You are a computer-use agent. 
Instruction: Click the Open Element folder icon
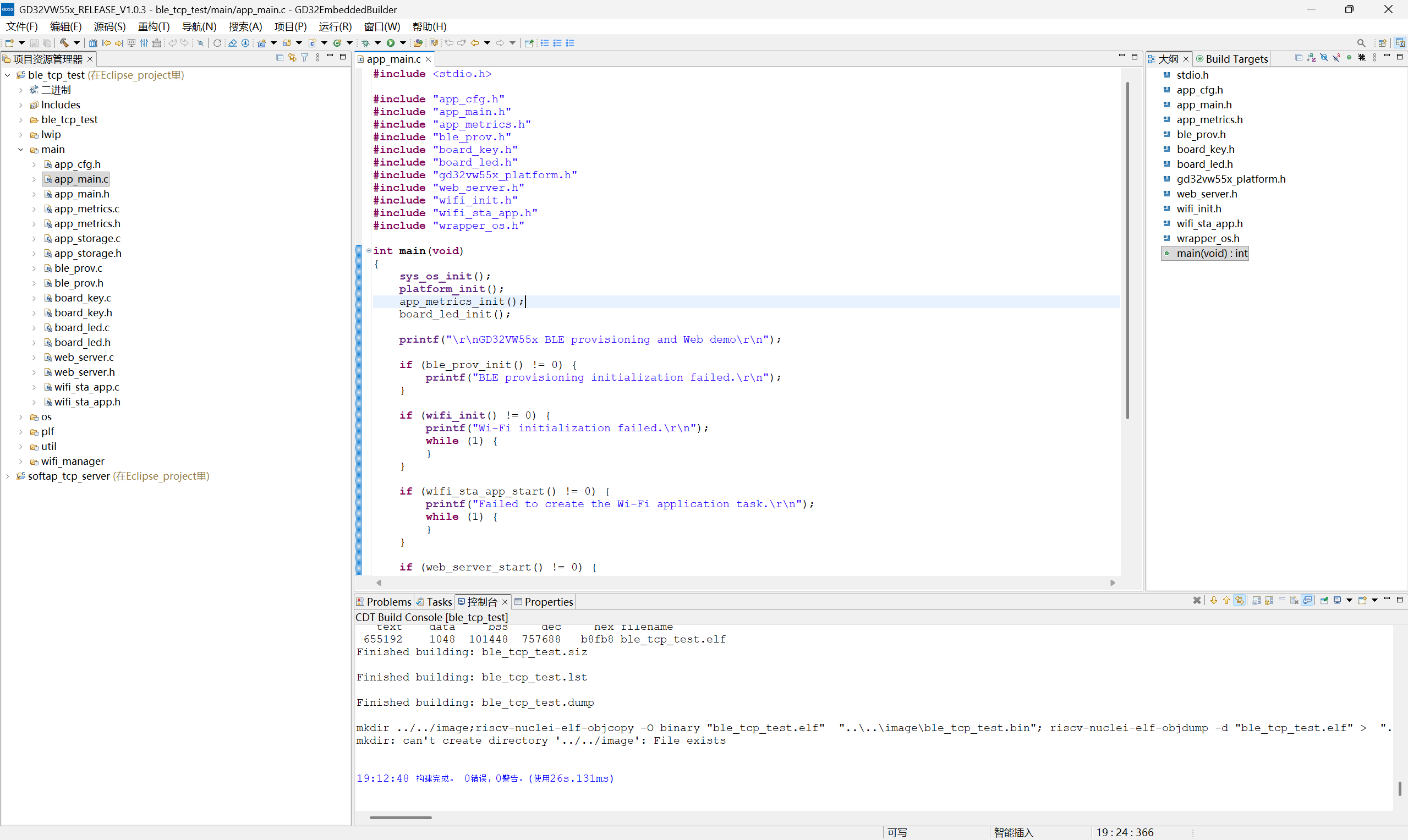pyautogui.click(x=418, y=43)
